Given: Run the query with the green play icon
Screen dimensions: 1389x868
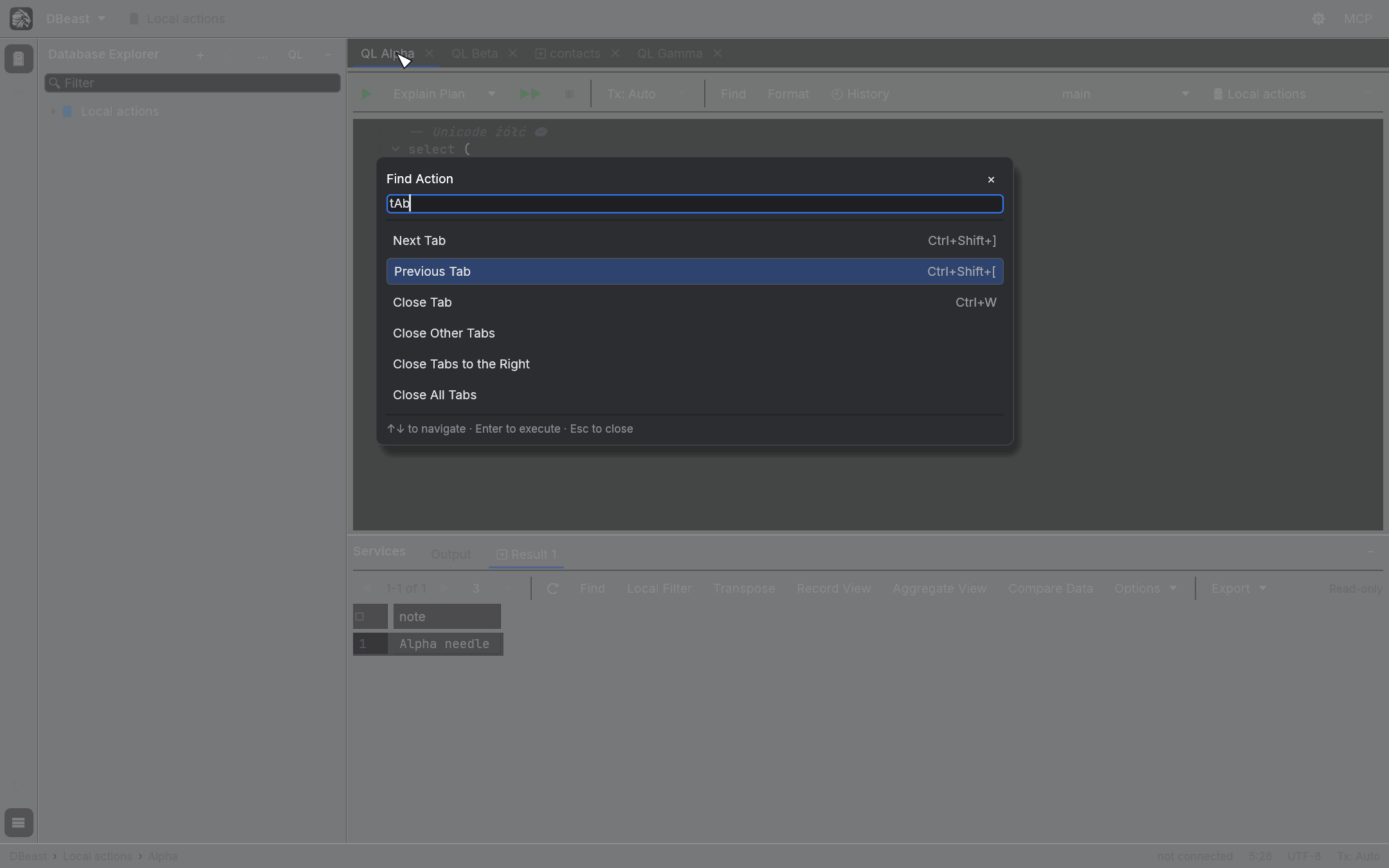Looking at the screenshot, I should click(366, 94).
